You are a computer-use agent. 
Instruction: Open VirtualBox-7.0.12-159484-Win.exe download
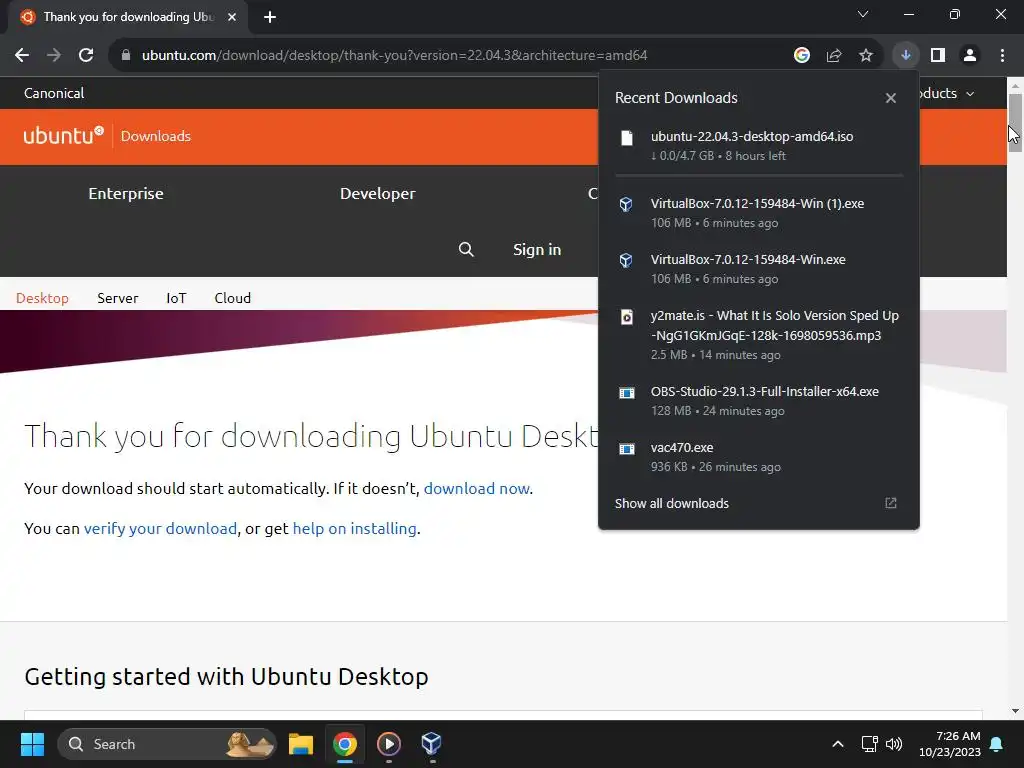[x=759, y=269]
